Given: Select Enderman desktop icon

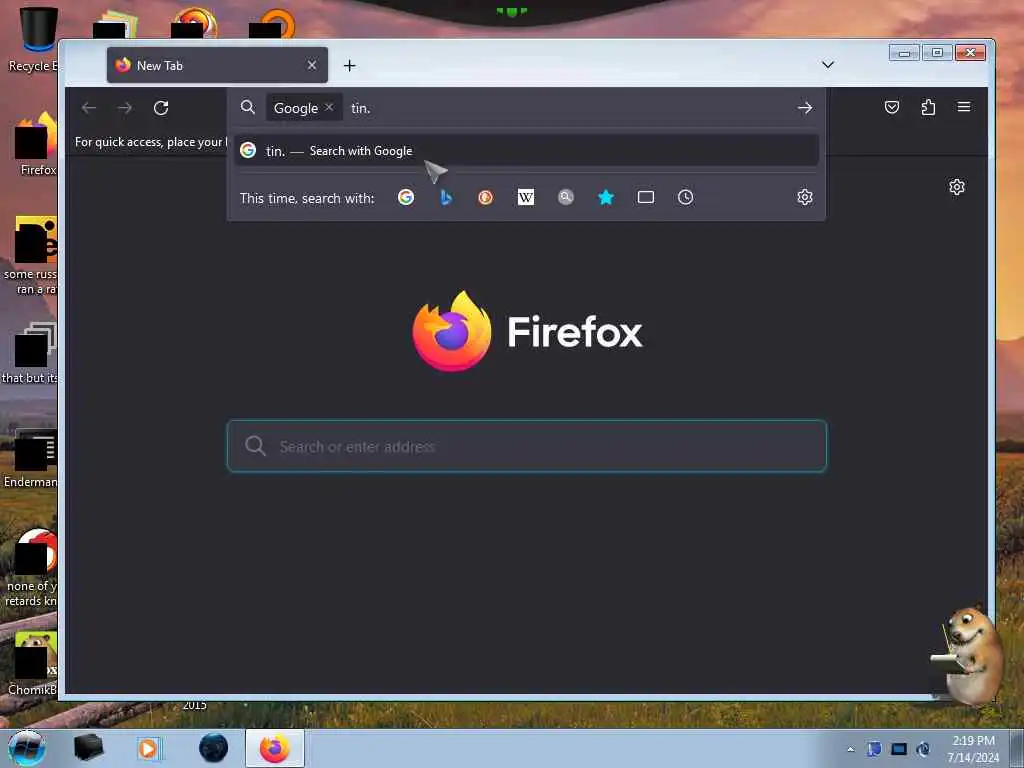Looking at the screenshot, I should pyautogui.click(x=31, y=458).
